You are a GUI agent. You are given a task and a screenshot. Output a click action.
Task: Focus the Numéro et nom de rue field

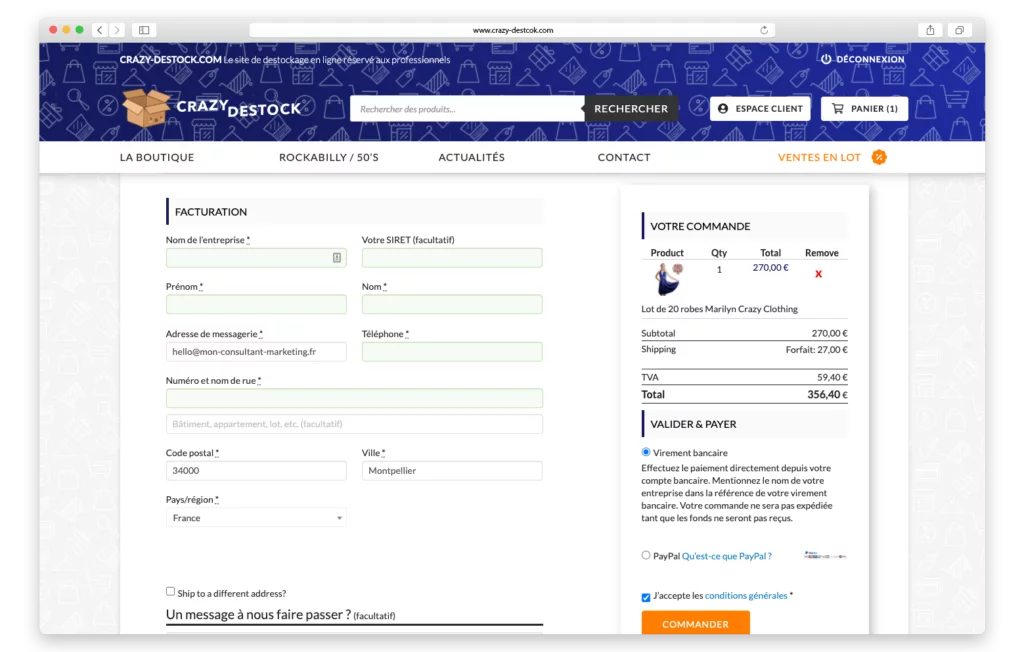click(x=354, y=399)
